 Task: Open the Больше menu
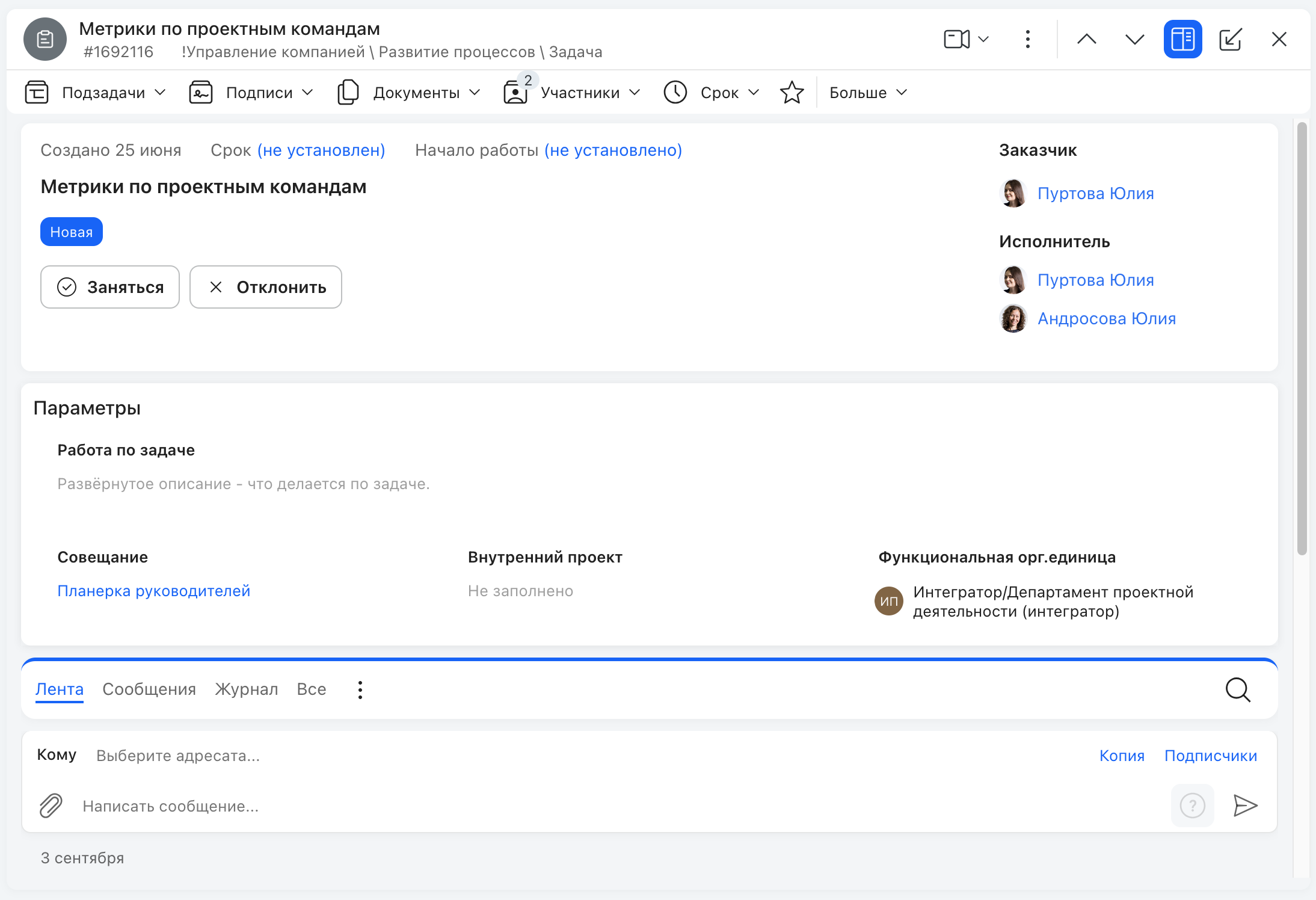click(x=869, y=93)
